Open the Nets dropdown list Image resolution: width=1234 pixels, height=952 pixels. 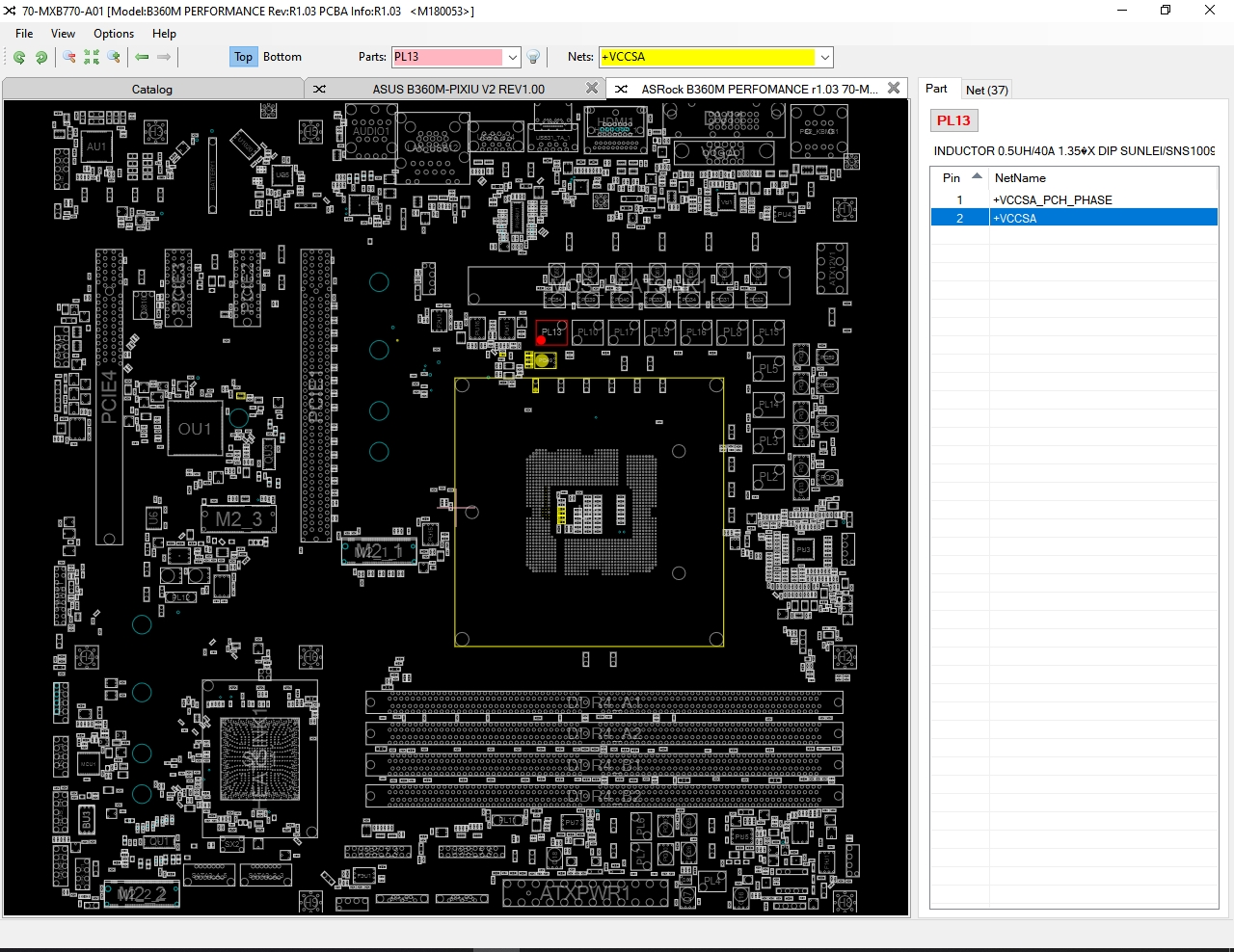tap(825, 57)
